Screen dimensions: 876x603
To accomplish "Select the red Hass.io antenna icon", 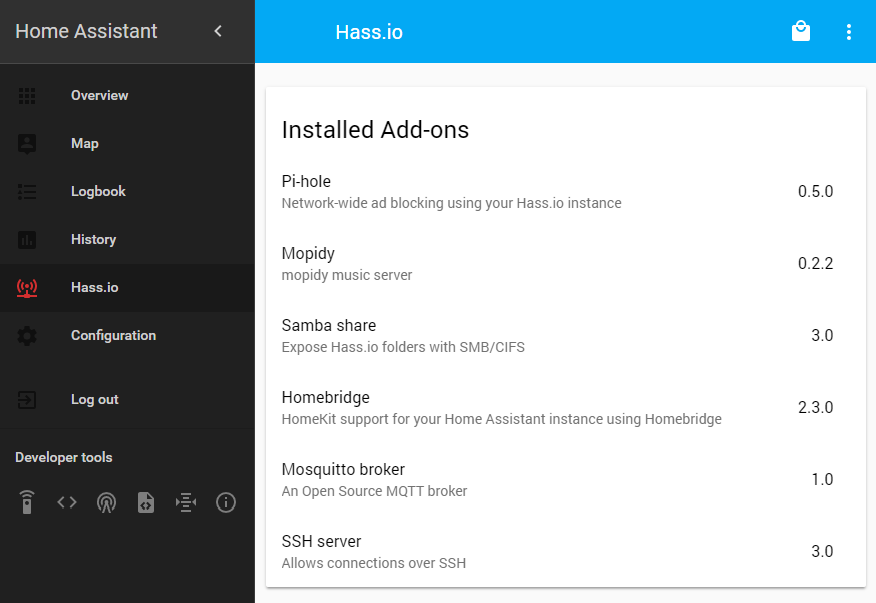I will pos(27,287).
